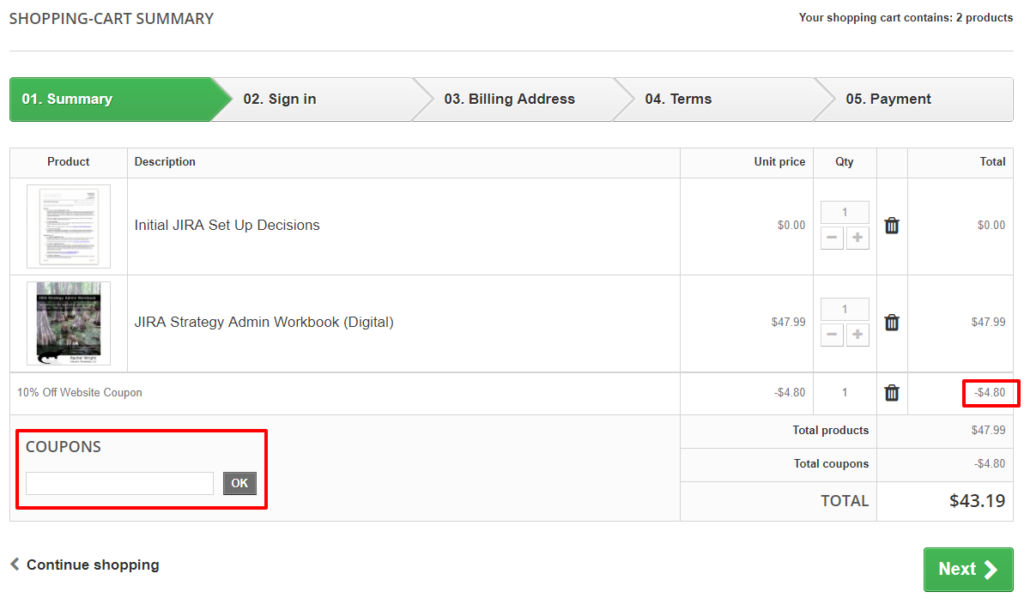Click the $43.19 grand total amount
The height and width of the screenshot is (604, 1024).
[x=977, y=501]
